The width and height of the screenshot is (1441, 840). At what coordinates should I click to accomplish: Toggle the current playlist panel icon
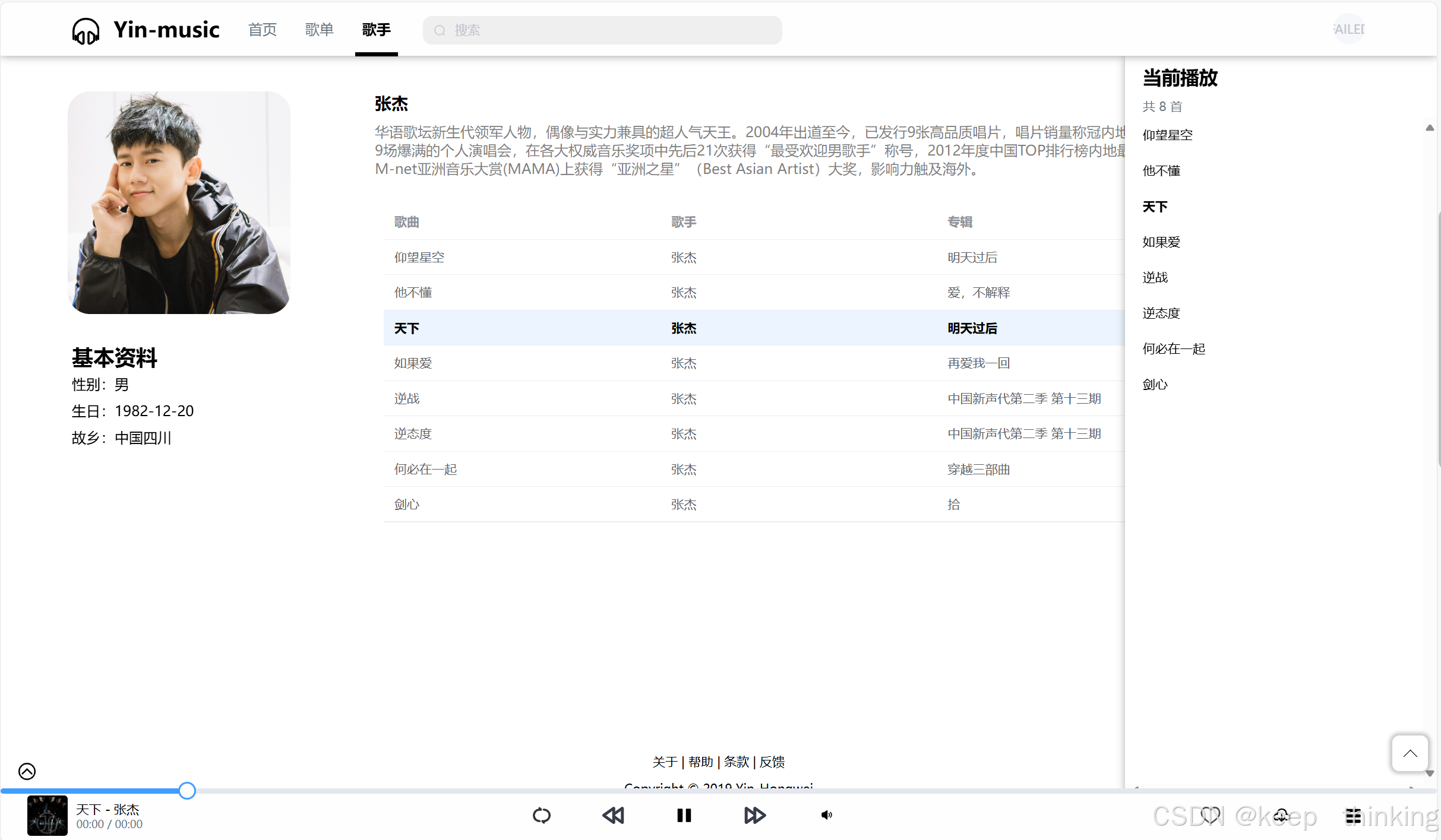pyautogui.click(x=1353, y=816)
